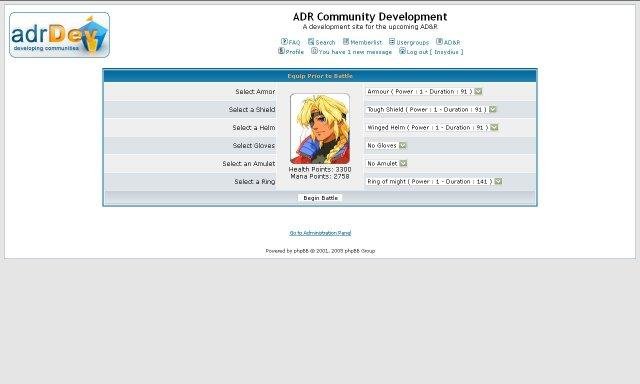Click the 'Powered by phpBB' footer text

point(320,251)
